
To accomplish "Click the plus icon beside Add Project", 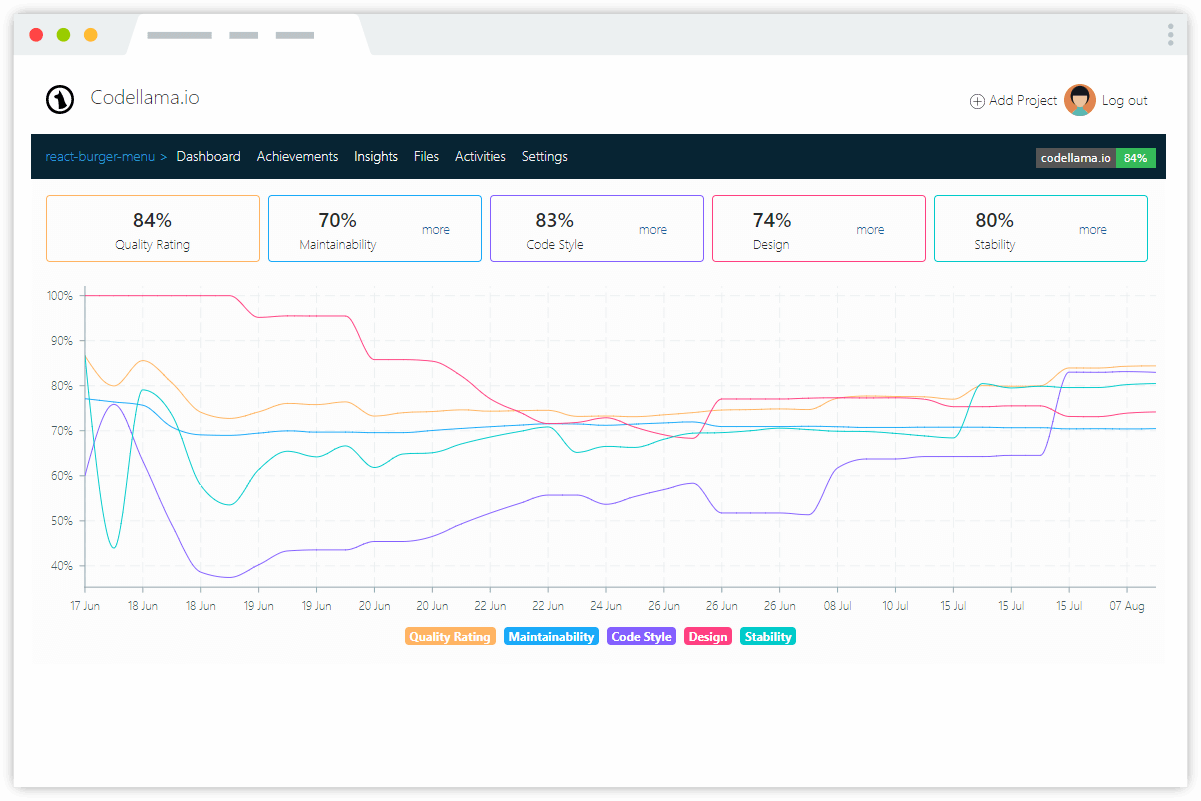I will point(977,101).
